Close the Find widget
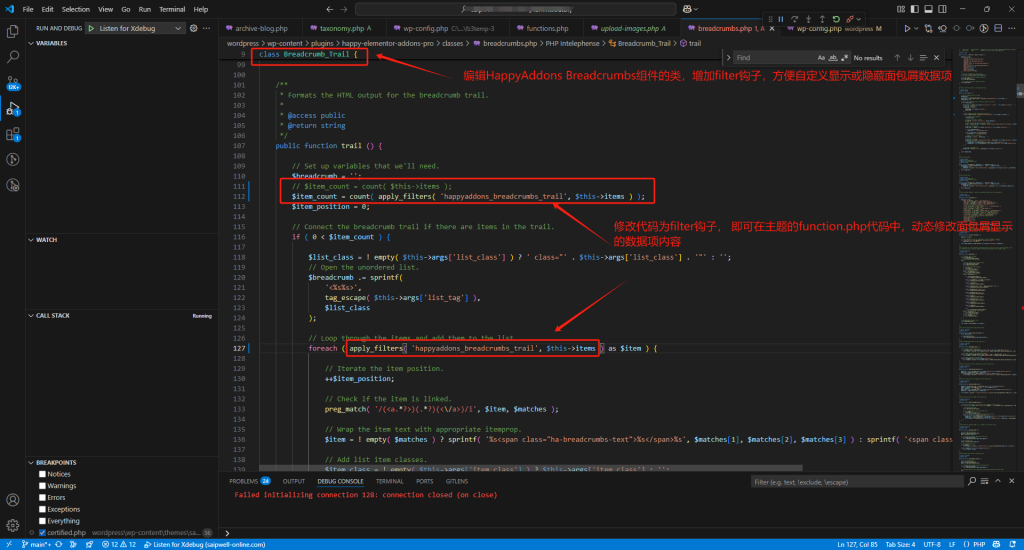The width and height of the screenshot is (1024, 550). pyautogui.click(x=936, y=57)
